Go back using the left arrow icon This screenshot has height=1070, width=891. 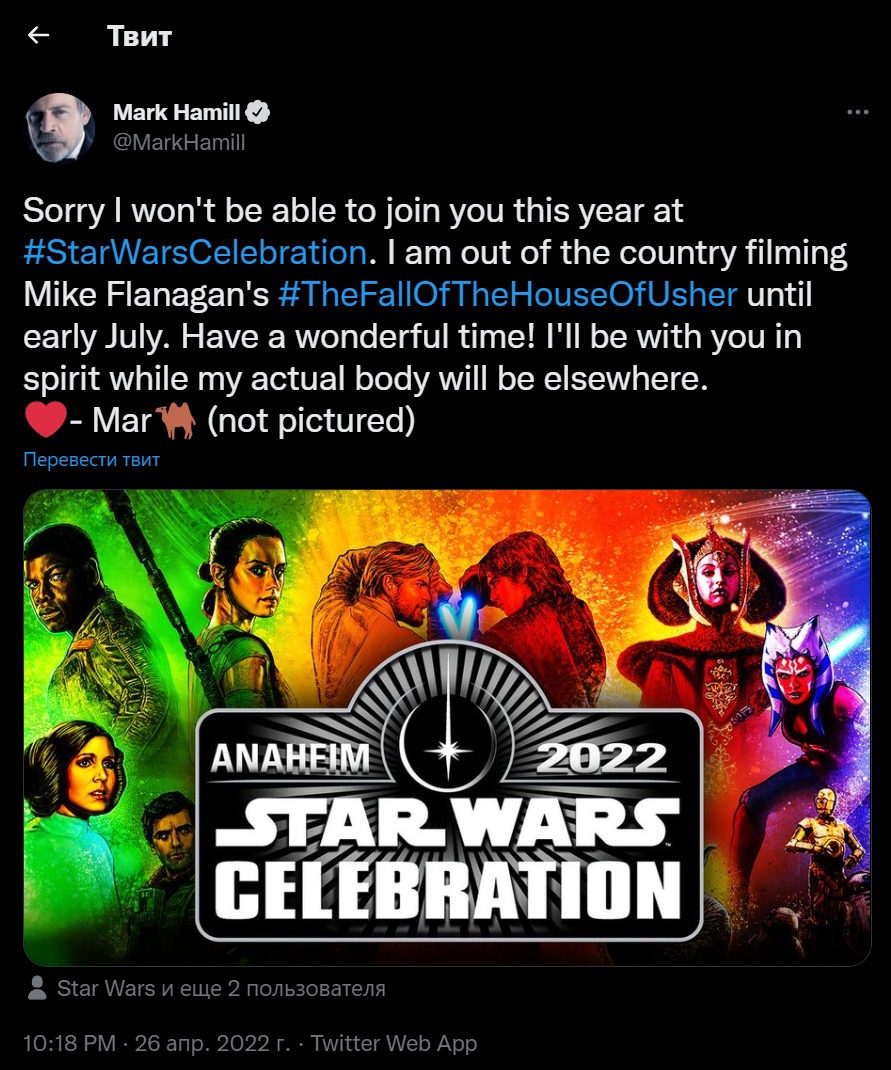click(38, 35)
